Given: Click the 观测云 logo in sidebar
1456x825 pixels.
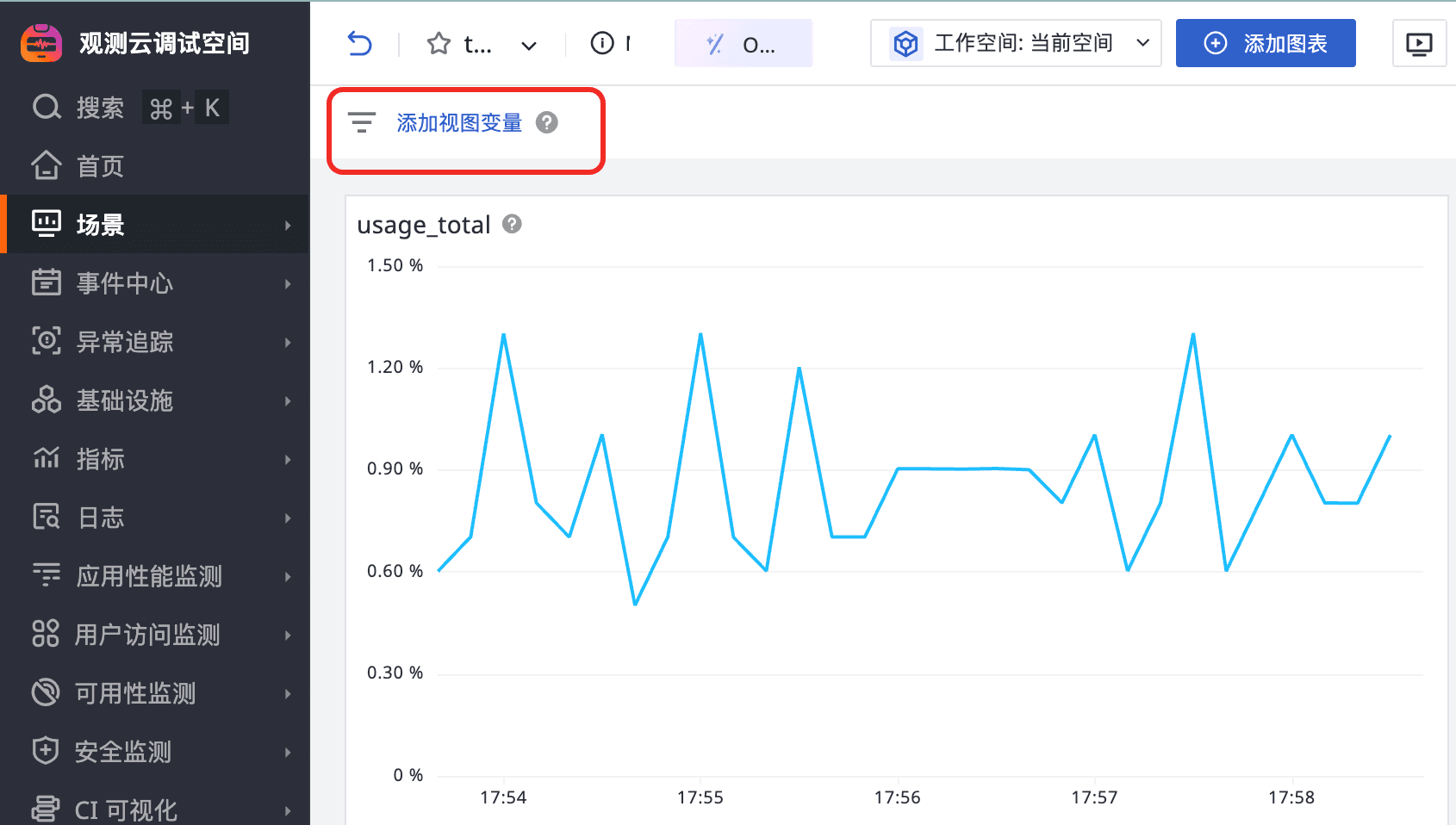Looking at the screenshot, I should click(41, 43).
